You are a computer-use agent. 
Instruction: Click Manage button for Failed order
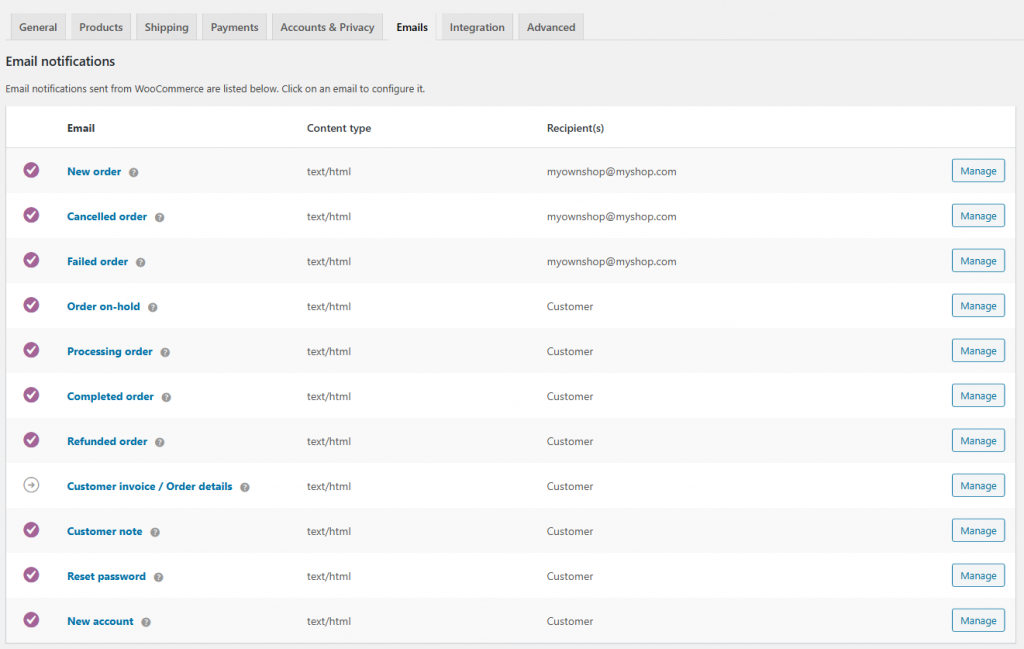(x=978, y=261)
